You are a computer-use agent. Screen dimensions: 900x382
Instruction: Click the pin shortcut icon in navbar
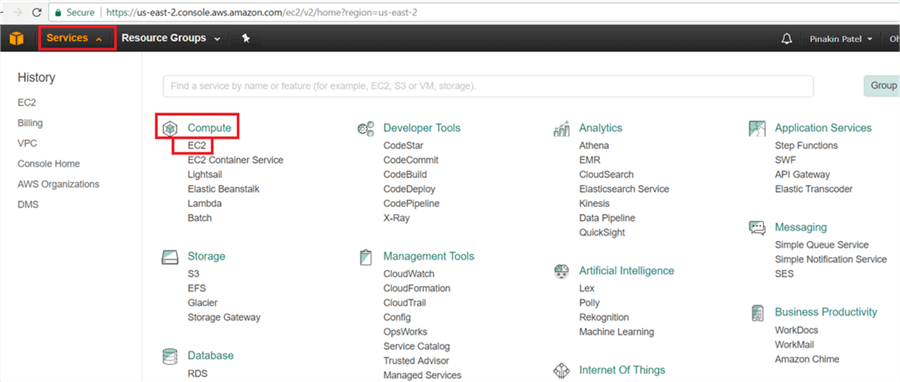pos(246,38)
